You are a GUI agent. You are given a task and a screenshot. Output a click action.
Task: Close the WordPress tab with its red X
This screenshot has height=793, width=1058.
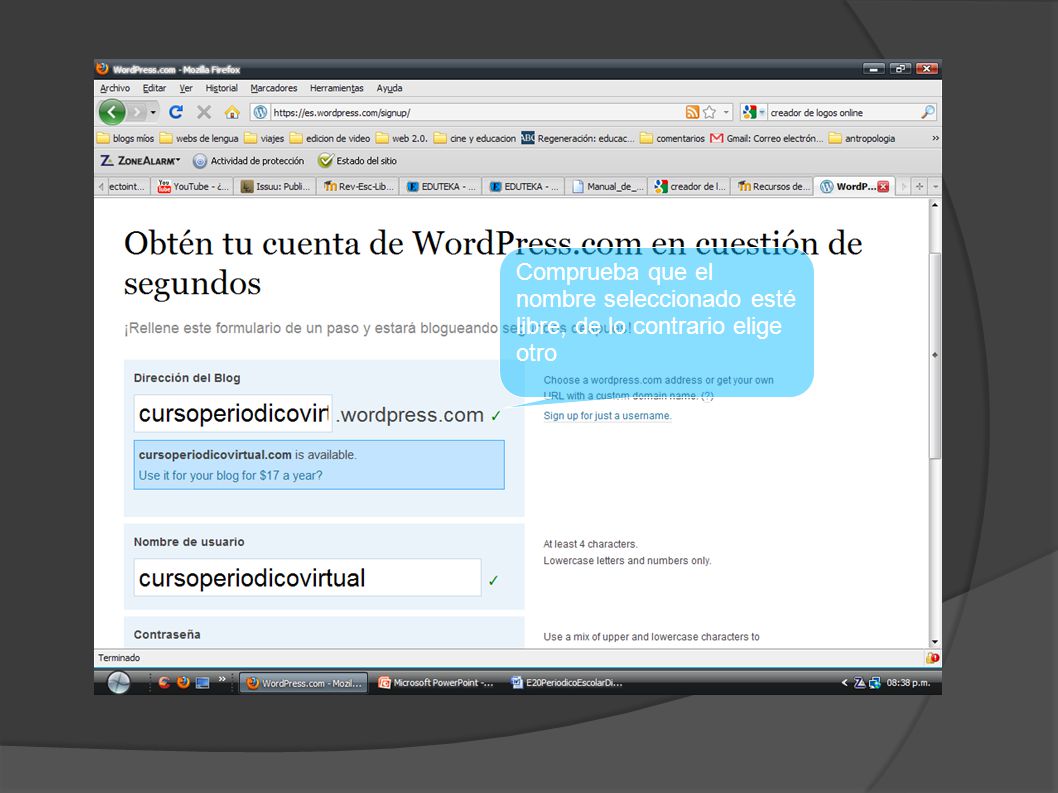coord(883,187)
